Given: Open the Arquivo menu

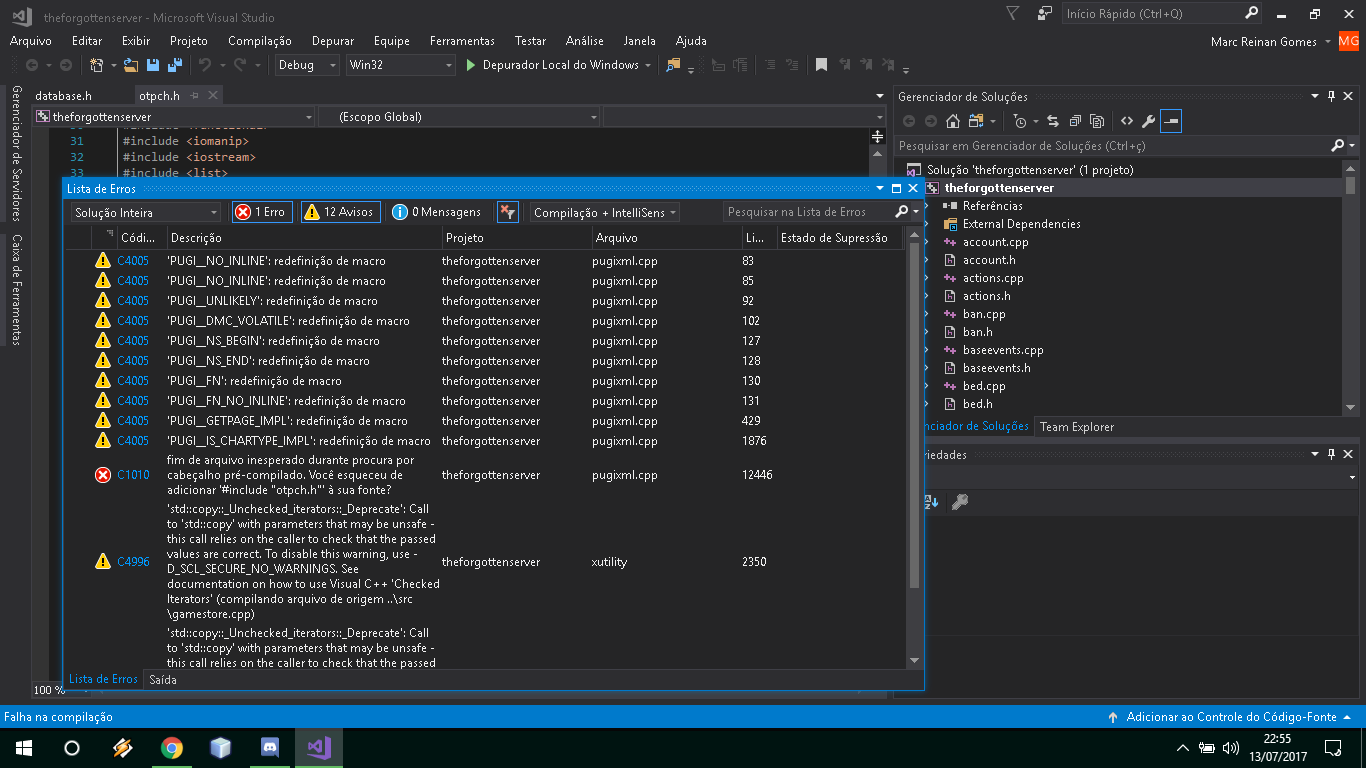Looking at the screenshot, I should (x=31, y=41).
